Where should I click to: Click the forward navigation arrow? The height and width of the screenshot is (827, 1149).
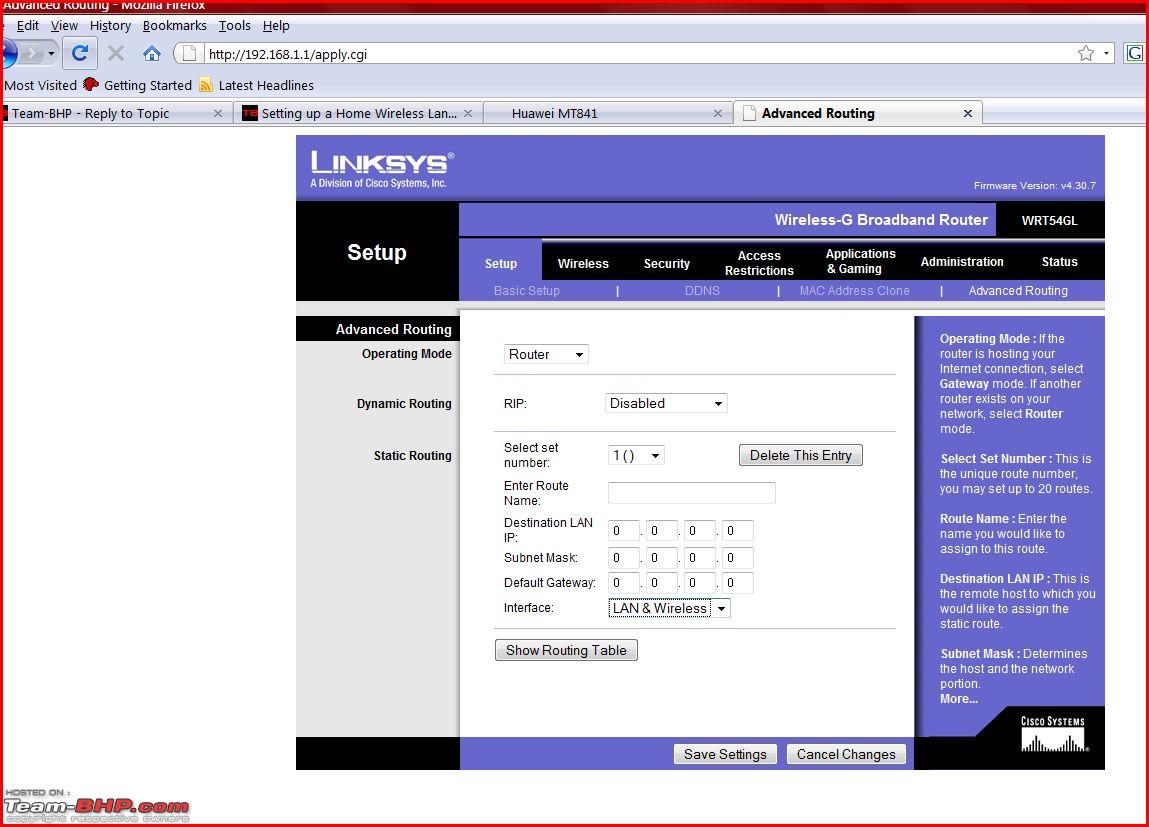(x=31, y=53)
